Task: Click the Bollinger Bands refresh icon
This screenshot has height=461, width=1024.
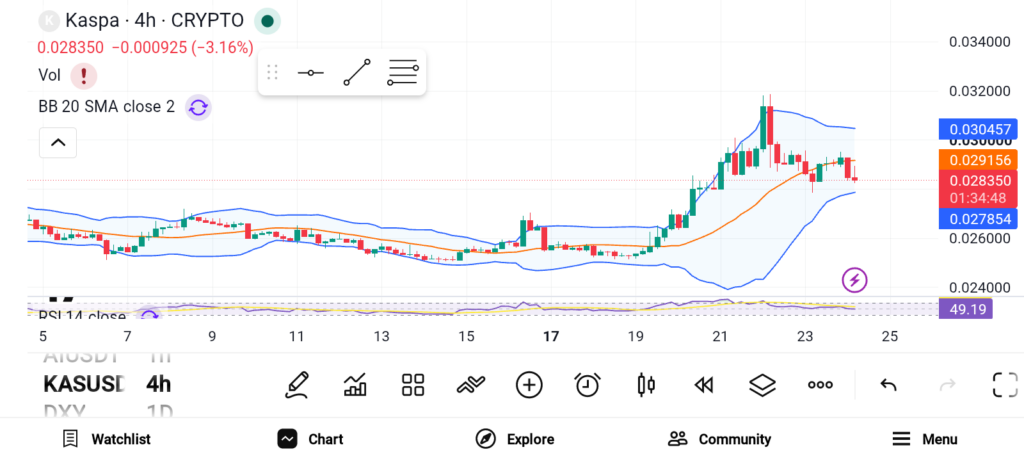Action: (x=198, y=107)
